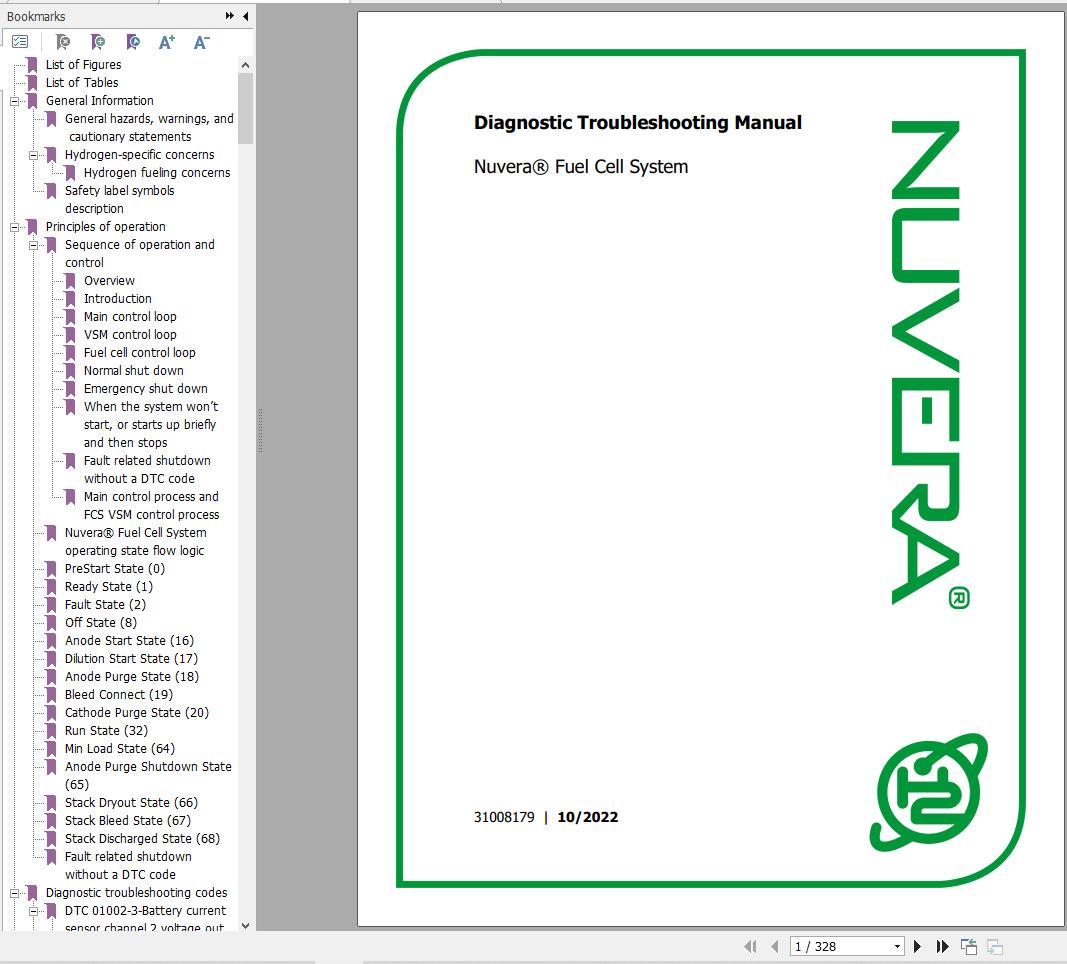This screenshot has width=1067, height=964.
Task: Open Stack Bleed State (67) bookmark
Action: click(x=128, y=820)
